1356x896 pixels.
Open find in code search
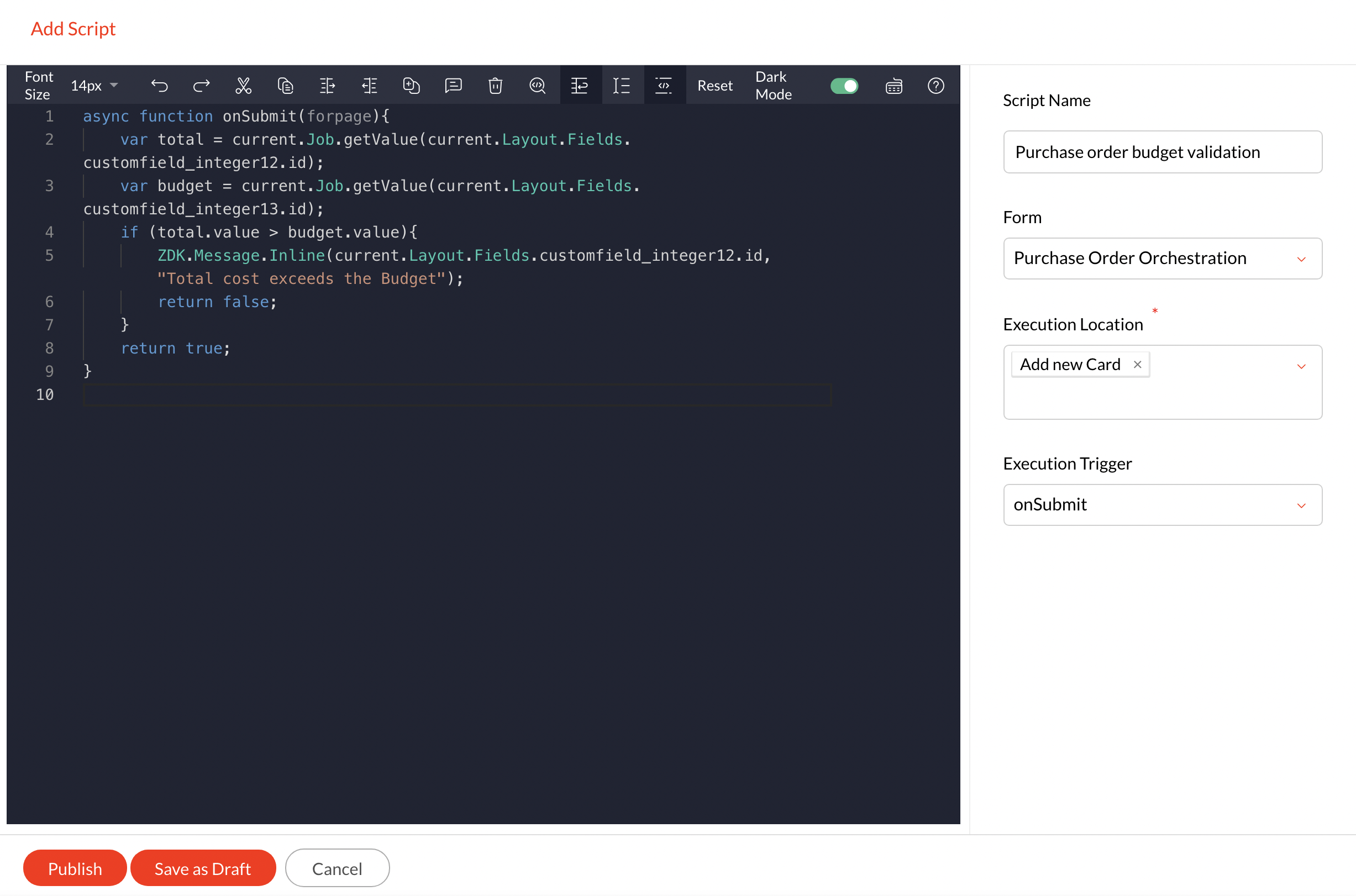(x=537, y=86)
